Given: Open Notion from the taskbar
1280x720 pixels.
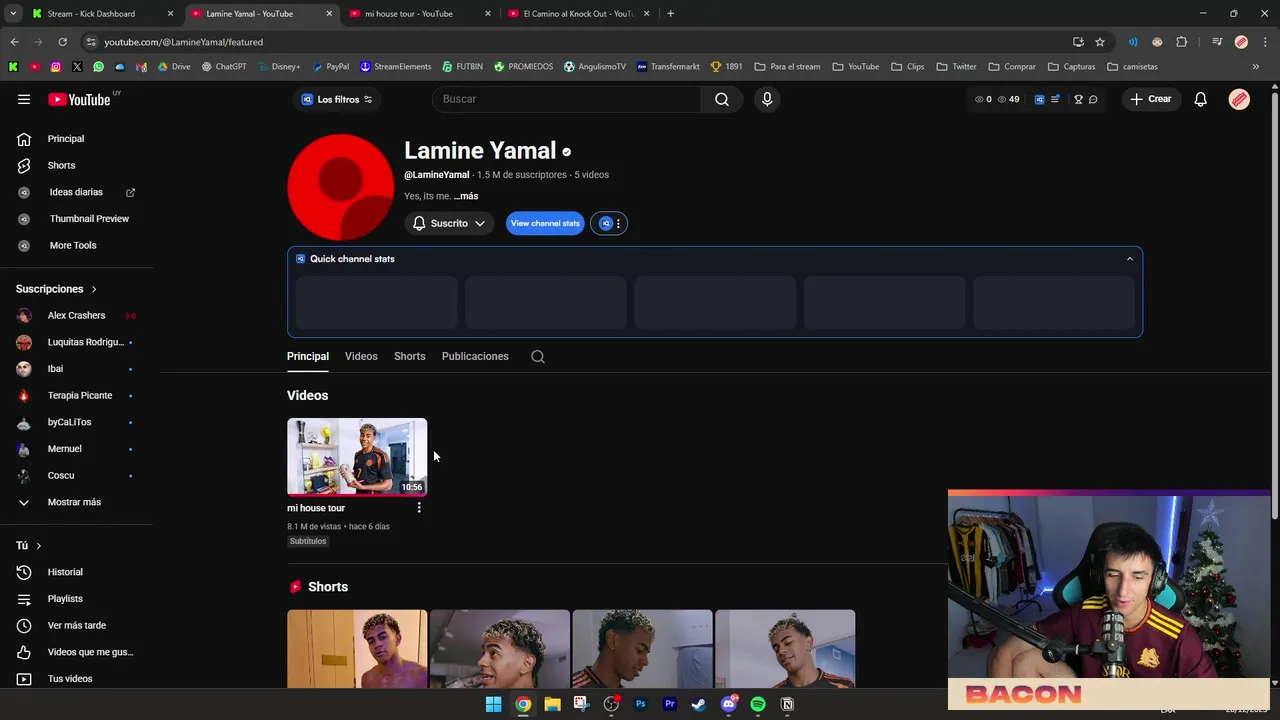Looking at the screenshot, I should pyautogui.click(x=787, y=704).
